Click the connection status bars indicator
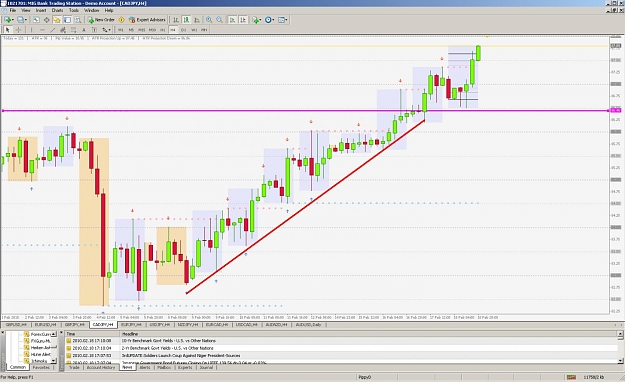 coord(572,377)
